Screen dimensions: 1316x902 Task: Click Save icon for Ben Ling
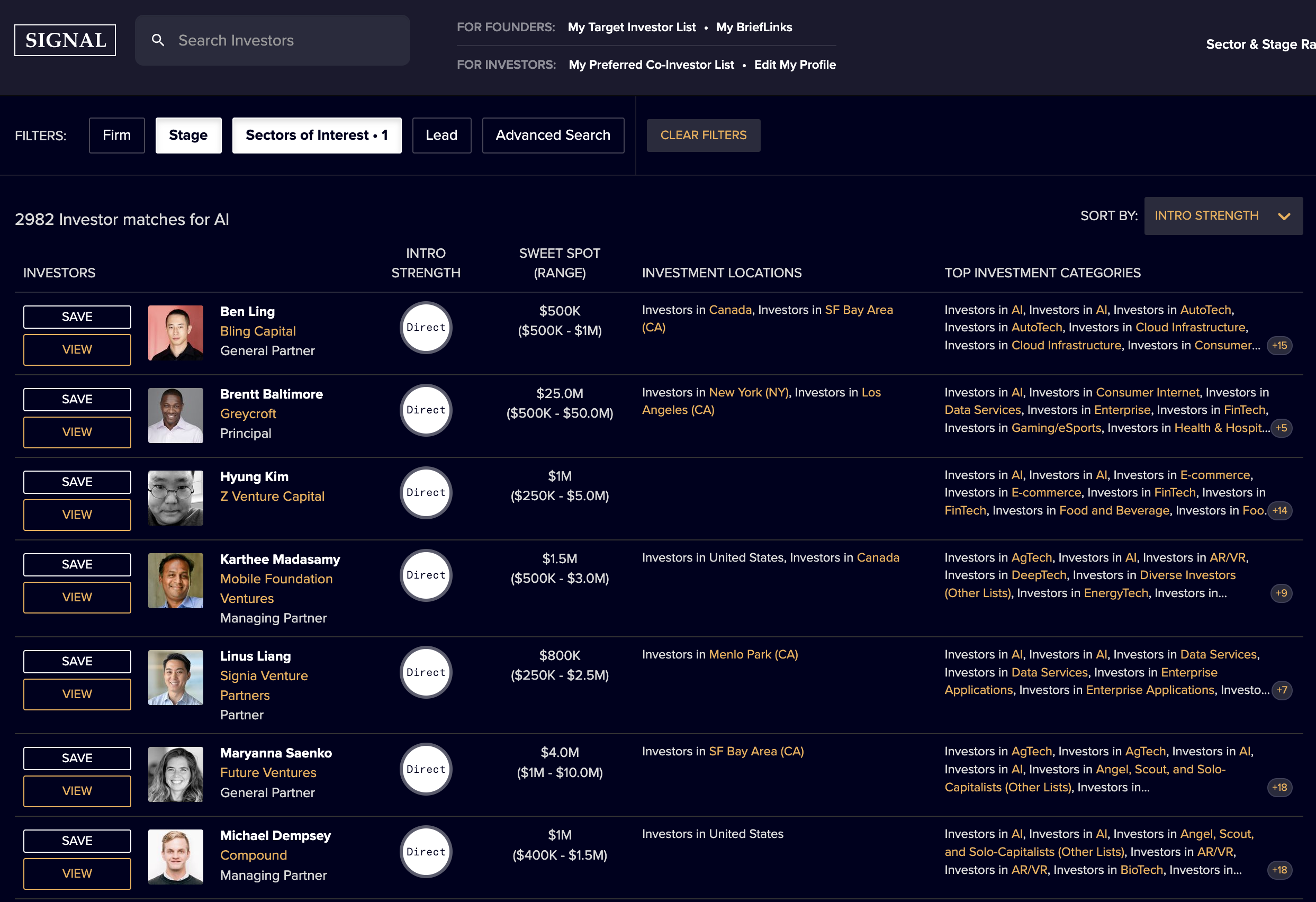(x=76, y=318)
